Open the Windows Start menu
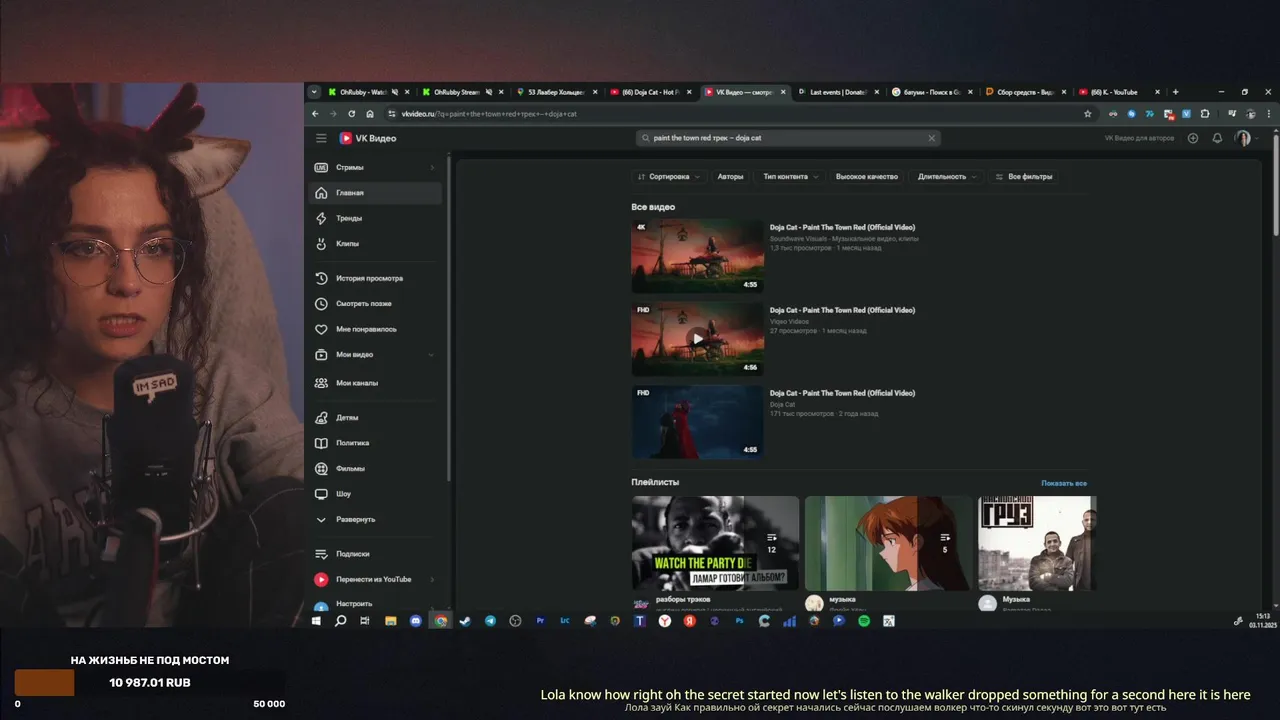 316,621
